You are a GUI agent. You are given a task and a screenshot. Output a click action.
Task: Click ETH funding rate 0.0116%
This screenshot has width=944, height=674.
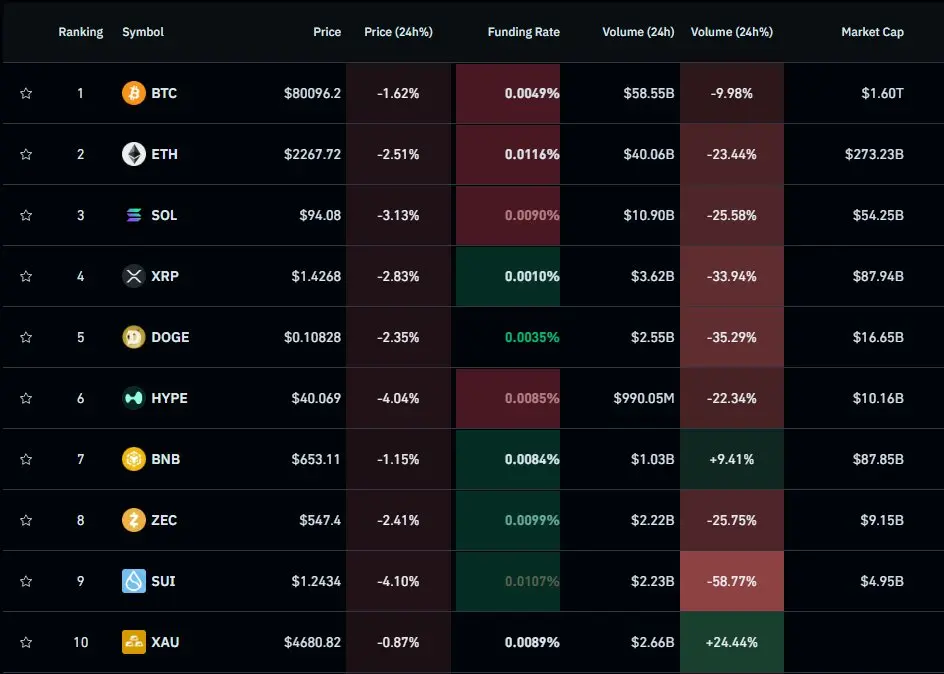coord(532,154)
